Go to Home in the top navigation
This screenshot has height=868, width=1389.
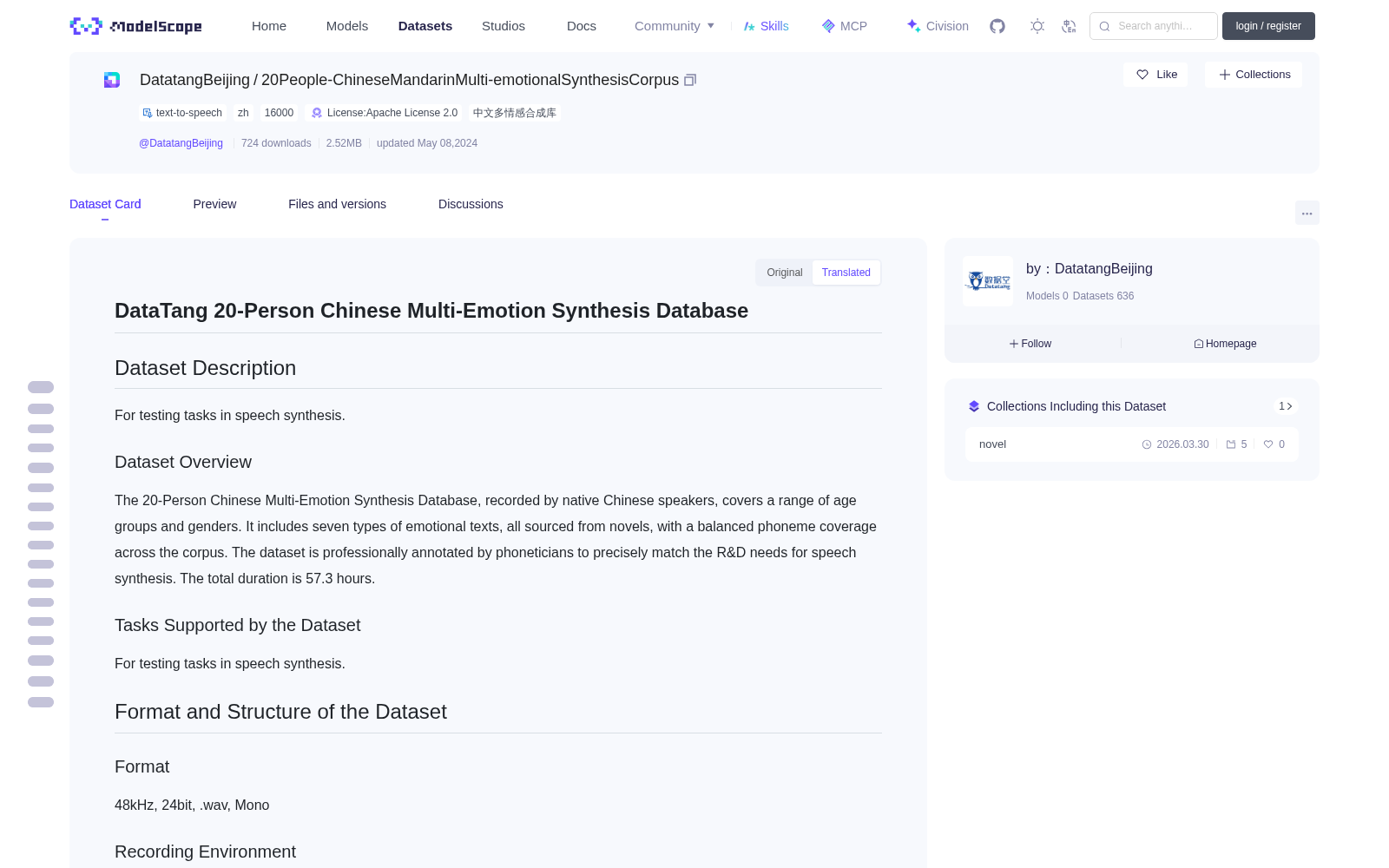(269, 26)
